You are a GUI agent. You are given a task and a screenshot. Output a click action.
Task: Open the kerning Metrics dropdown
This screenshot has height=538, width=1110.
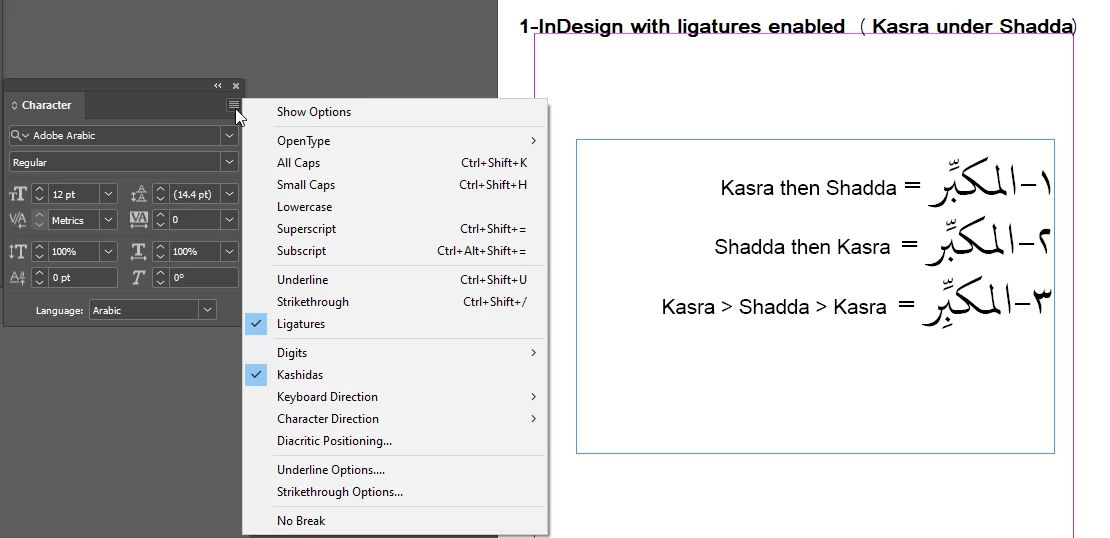pyautogui.click(x=108, y=220)
